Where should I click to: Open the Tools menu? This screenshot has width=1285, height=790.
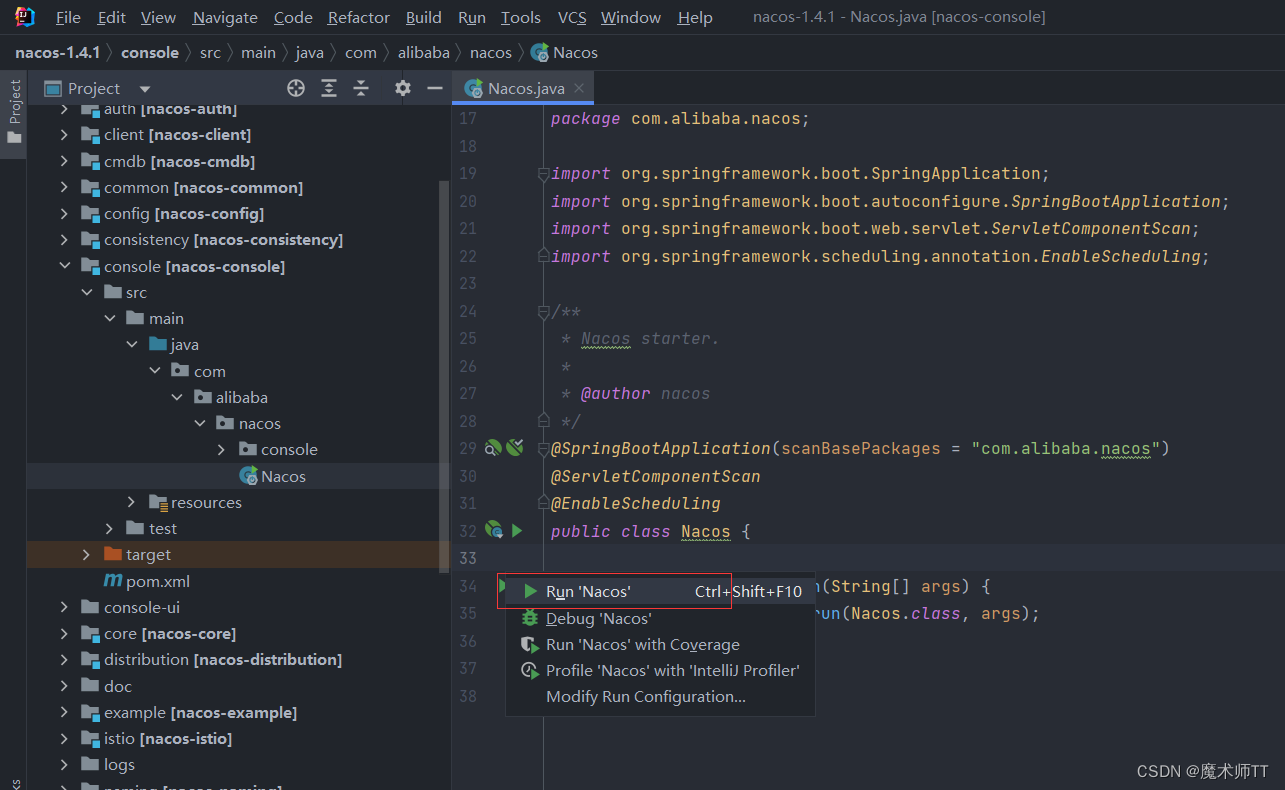[x=520, y=17]
